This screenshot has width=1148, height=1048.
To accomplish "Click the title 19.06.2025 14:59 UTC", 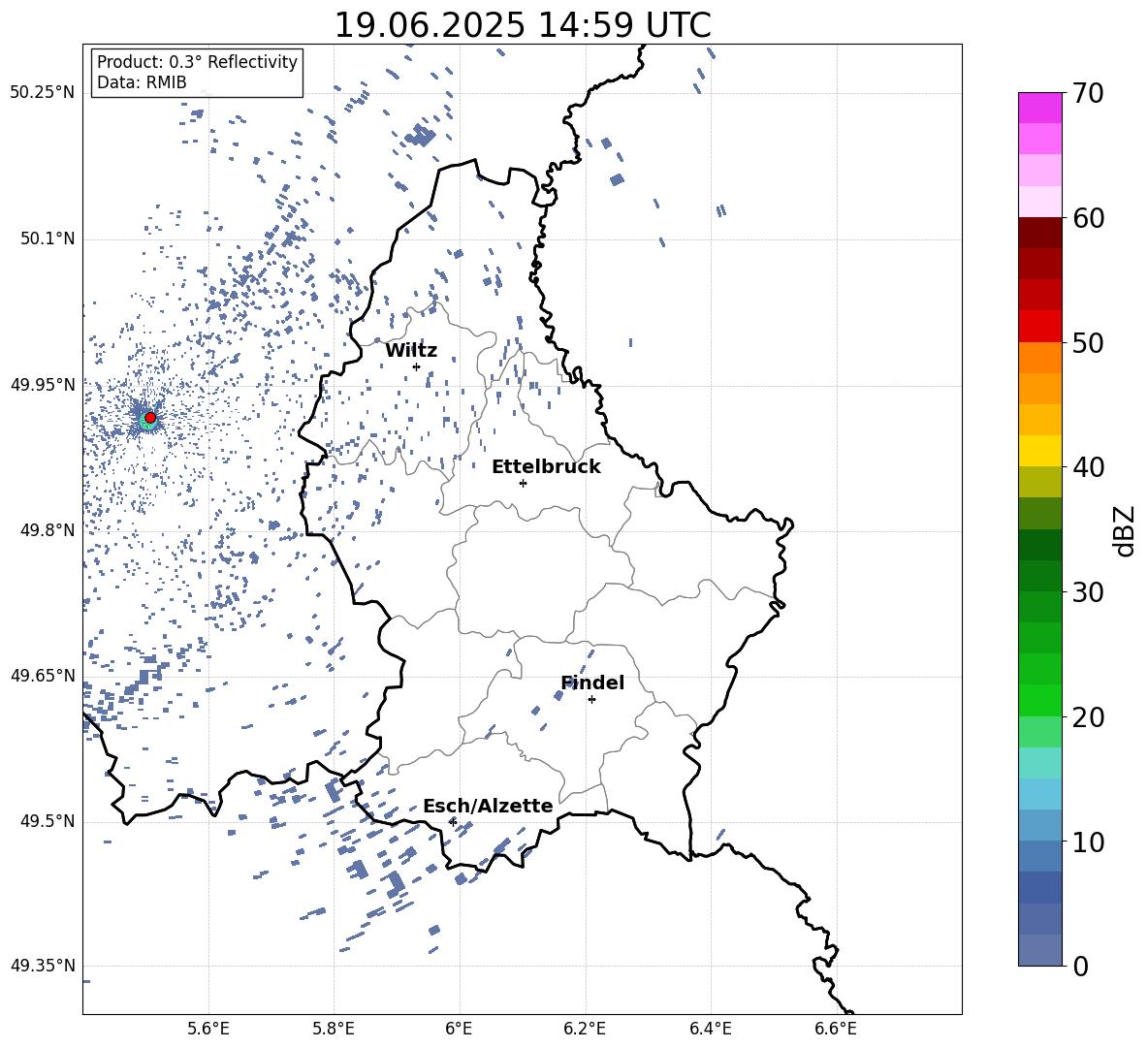I will click(x=523, y=25).
